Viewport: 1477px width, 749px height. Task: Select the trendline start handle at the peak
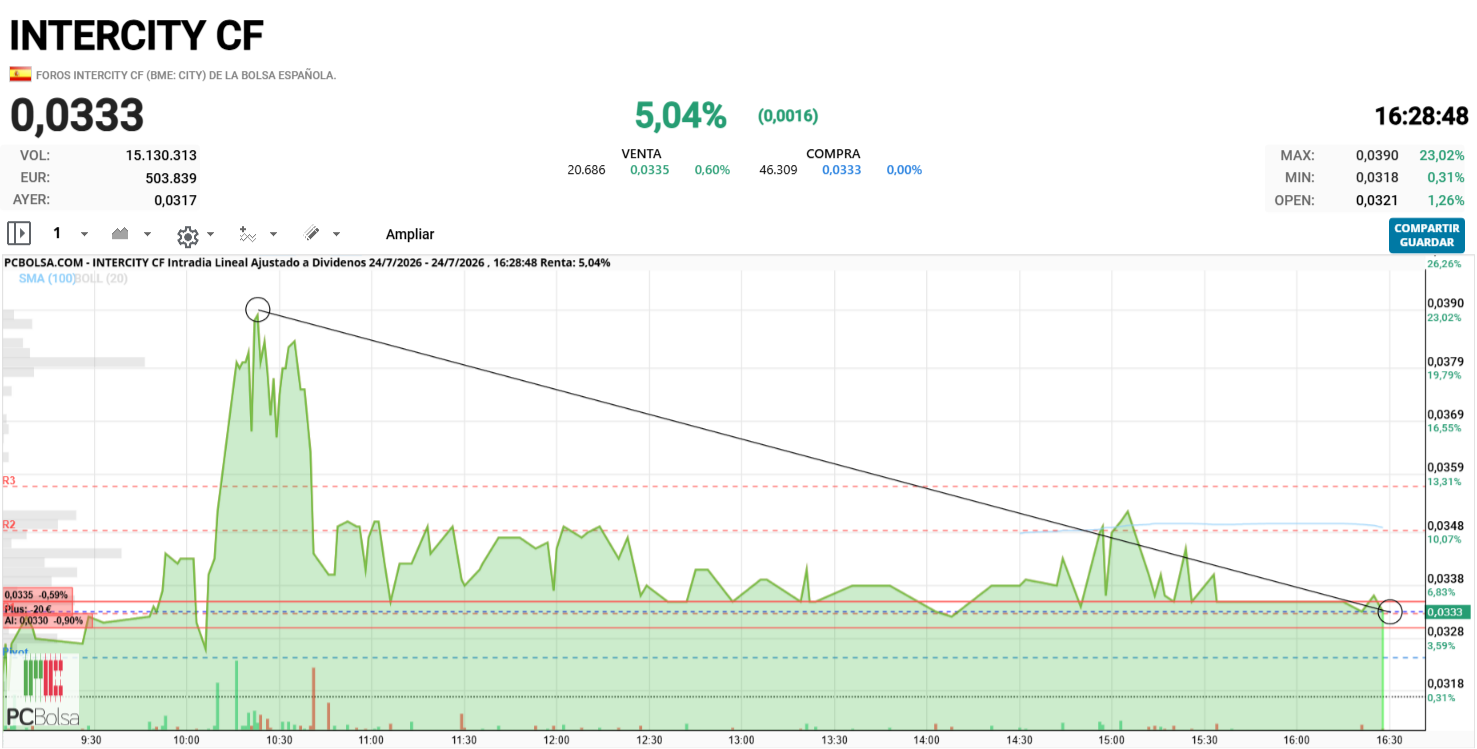click(258, 310)
